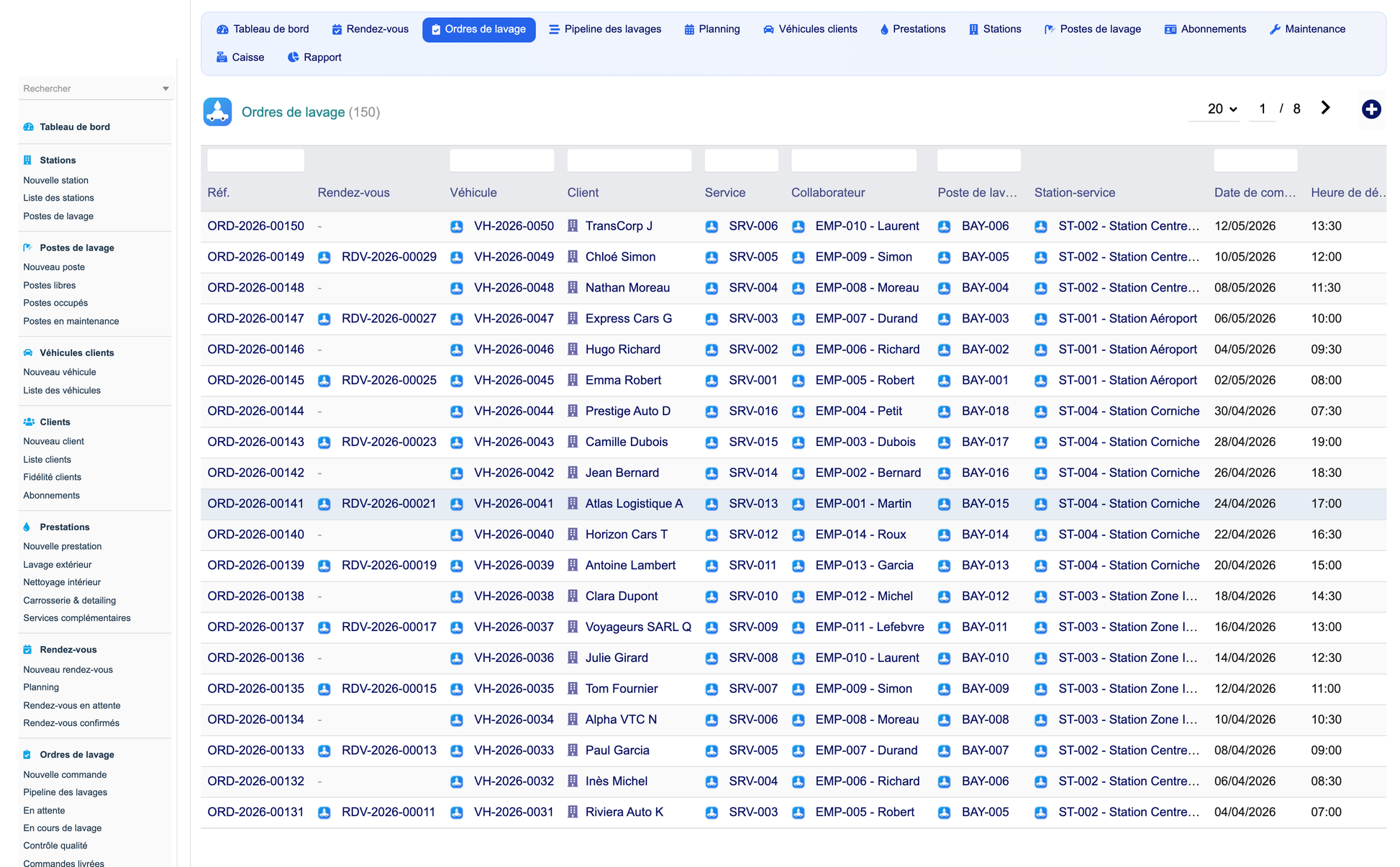1400x867 pixels.
Task: Click the Tableau de bord gauge icon in sidebar
Action: (29, 127)
